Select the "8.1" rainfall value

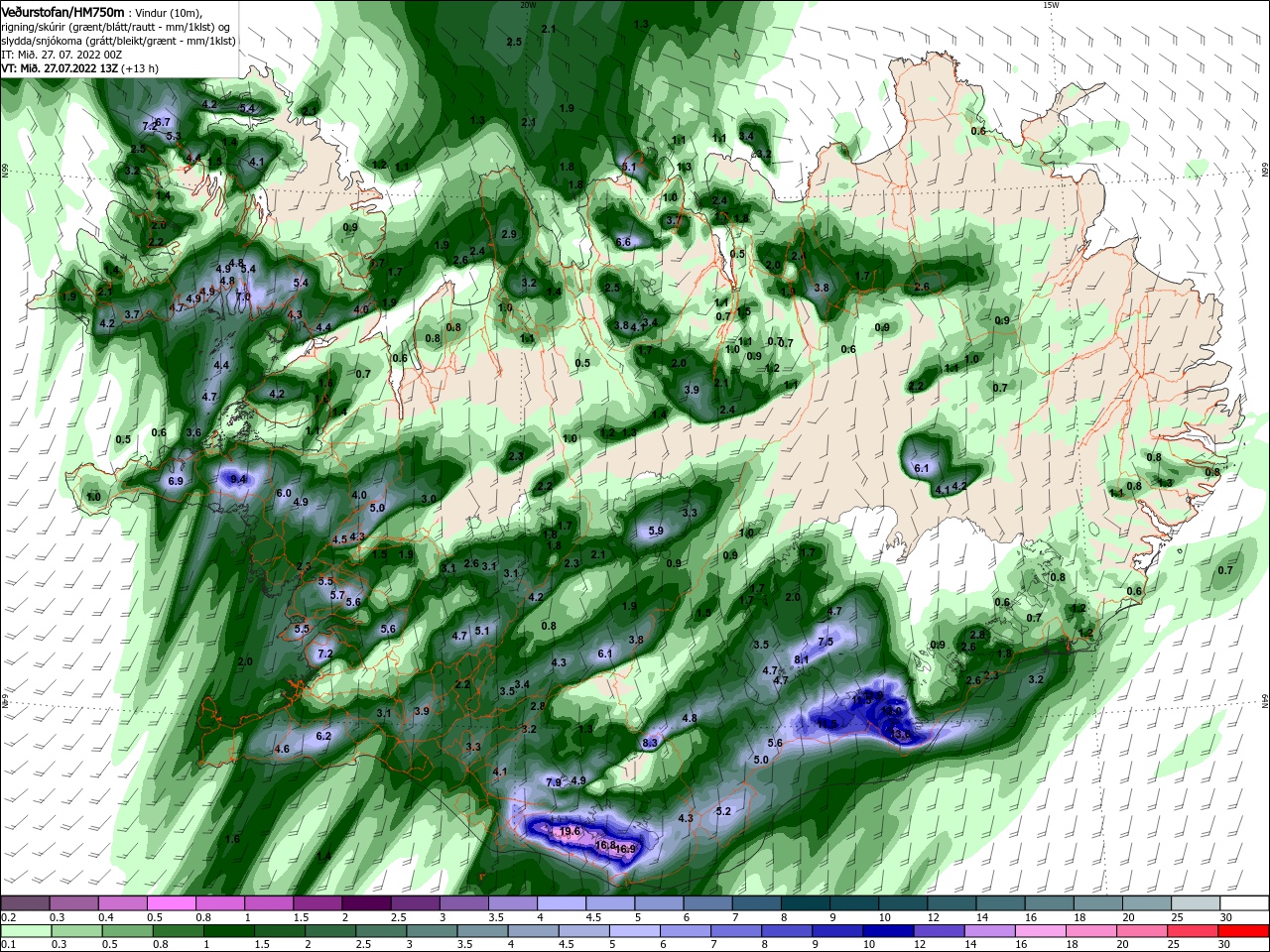(x=802, y=659)
